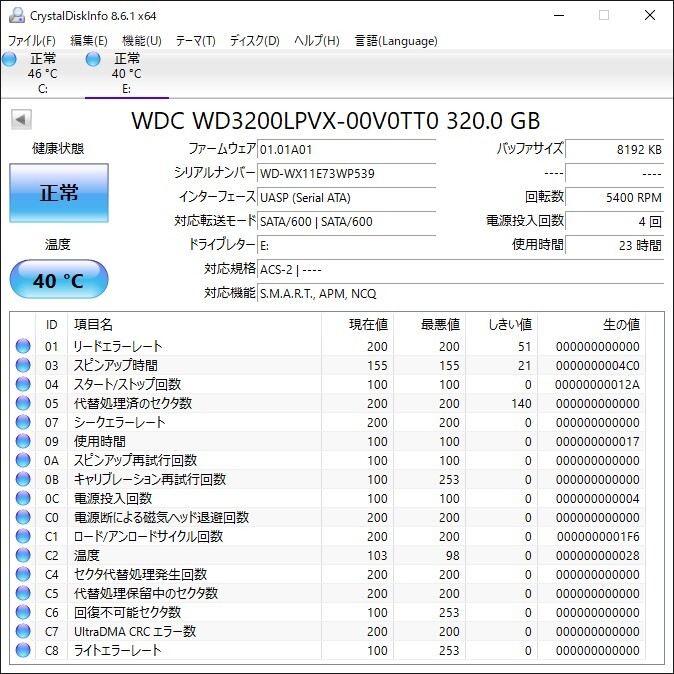
Task: Click the 40 °C temperature button
Action: [x=59, y=279]
